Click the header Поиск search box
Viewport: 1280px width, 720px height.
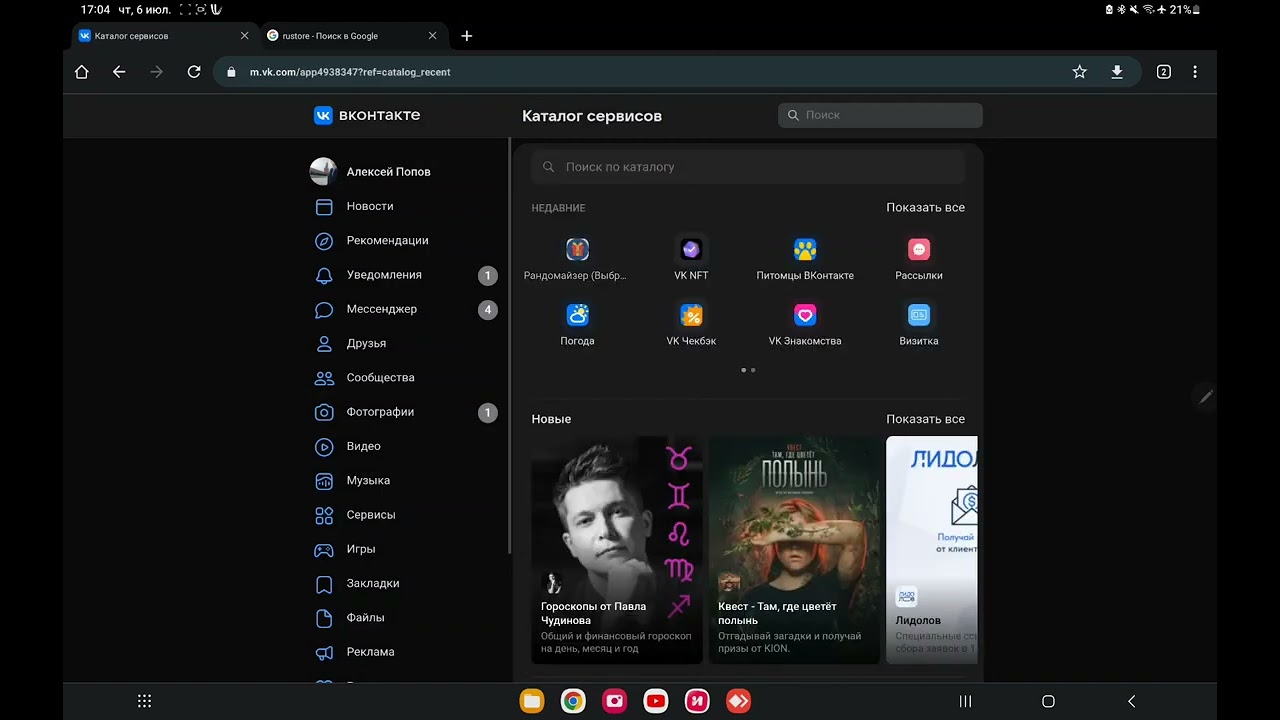coord(880,115)
